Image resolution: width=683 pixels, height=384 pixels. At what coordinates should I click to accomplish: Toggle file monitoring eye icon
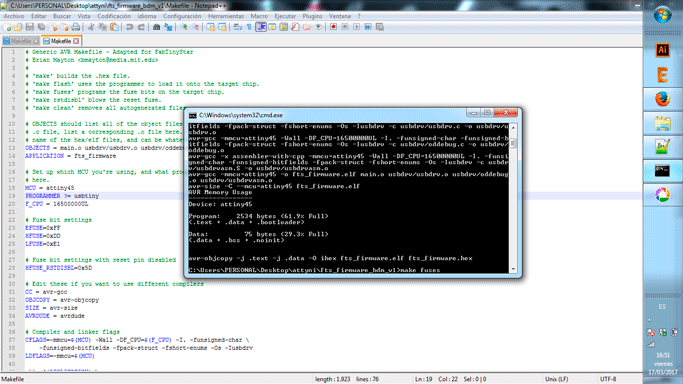318,27
